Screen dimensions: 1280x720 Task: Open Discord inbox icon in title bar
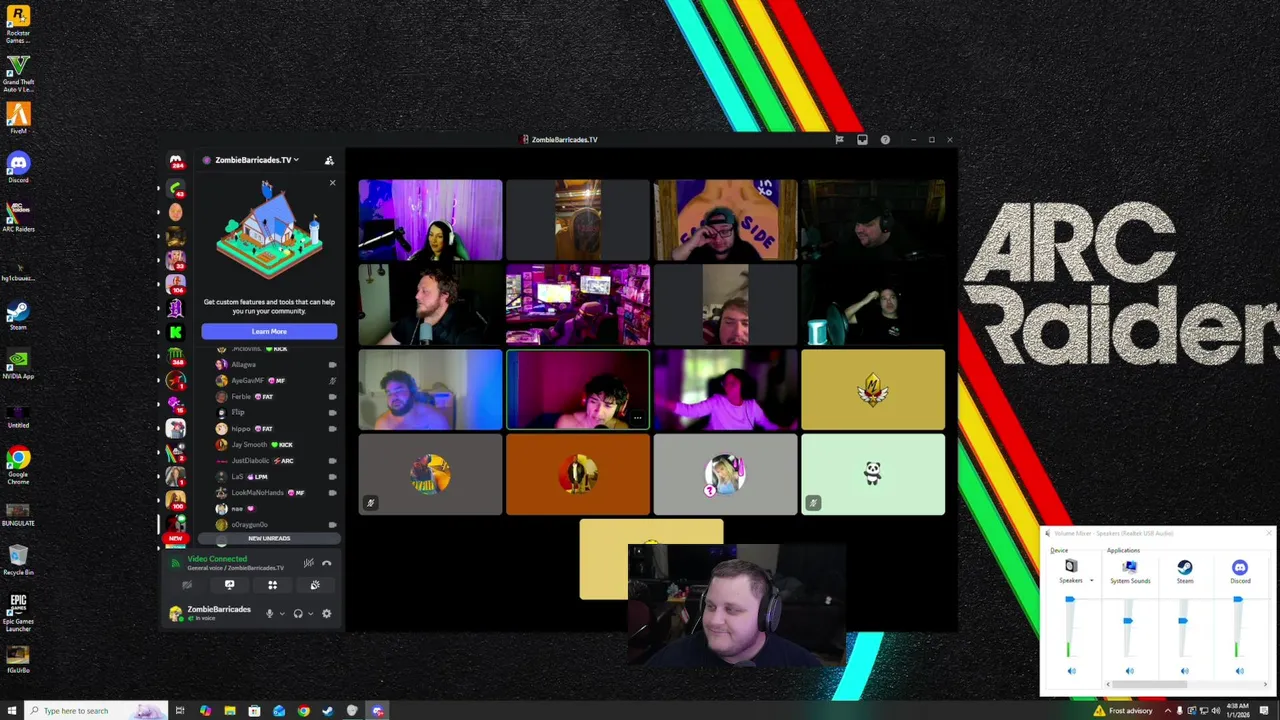[862, 140]
